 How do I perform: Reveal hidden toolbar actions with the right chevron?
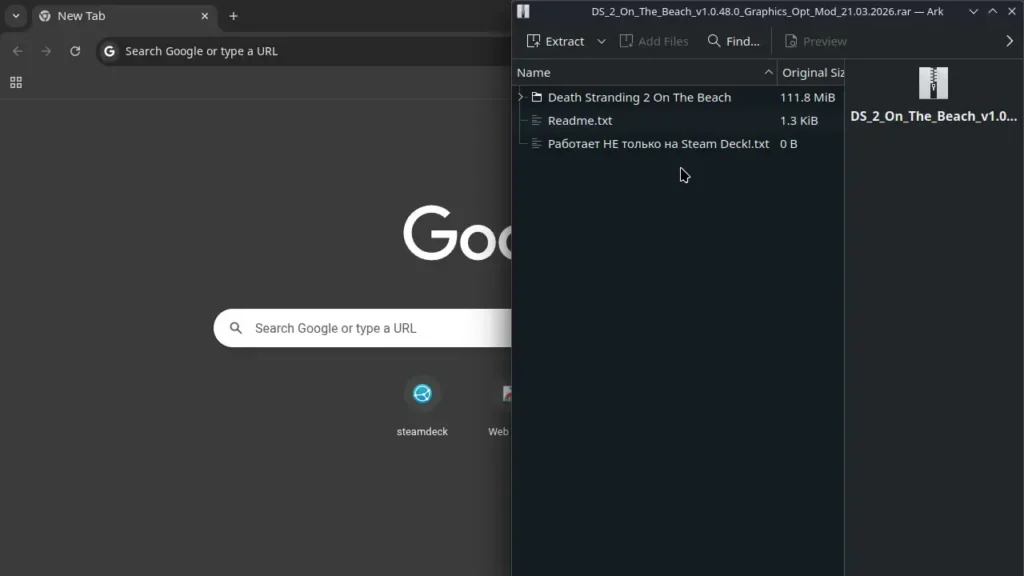point(1009,41)
